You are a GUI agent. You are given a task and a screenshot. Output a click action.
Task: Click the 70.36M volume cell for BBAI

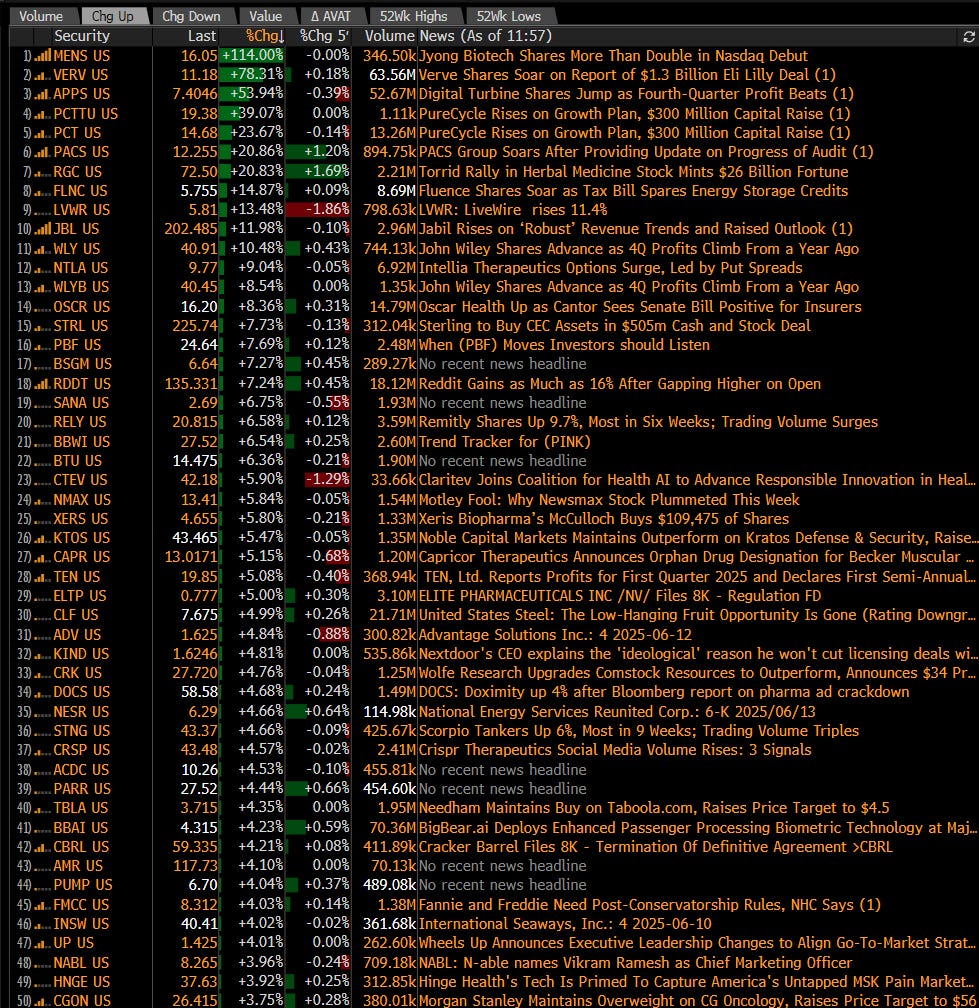pyautogui.click(x=393, y=827)
